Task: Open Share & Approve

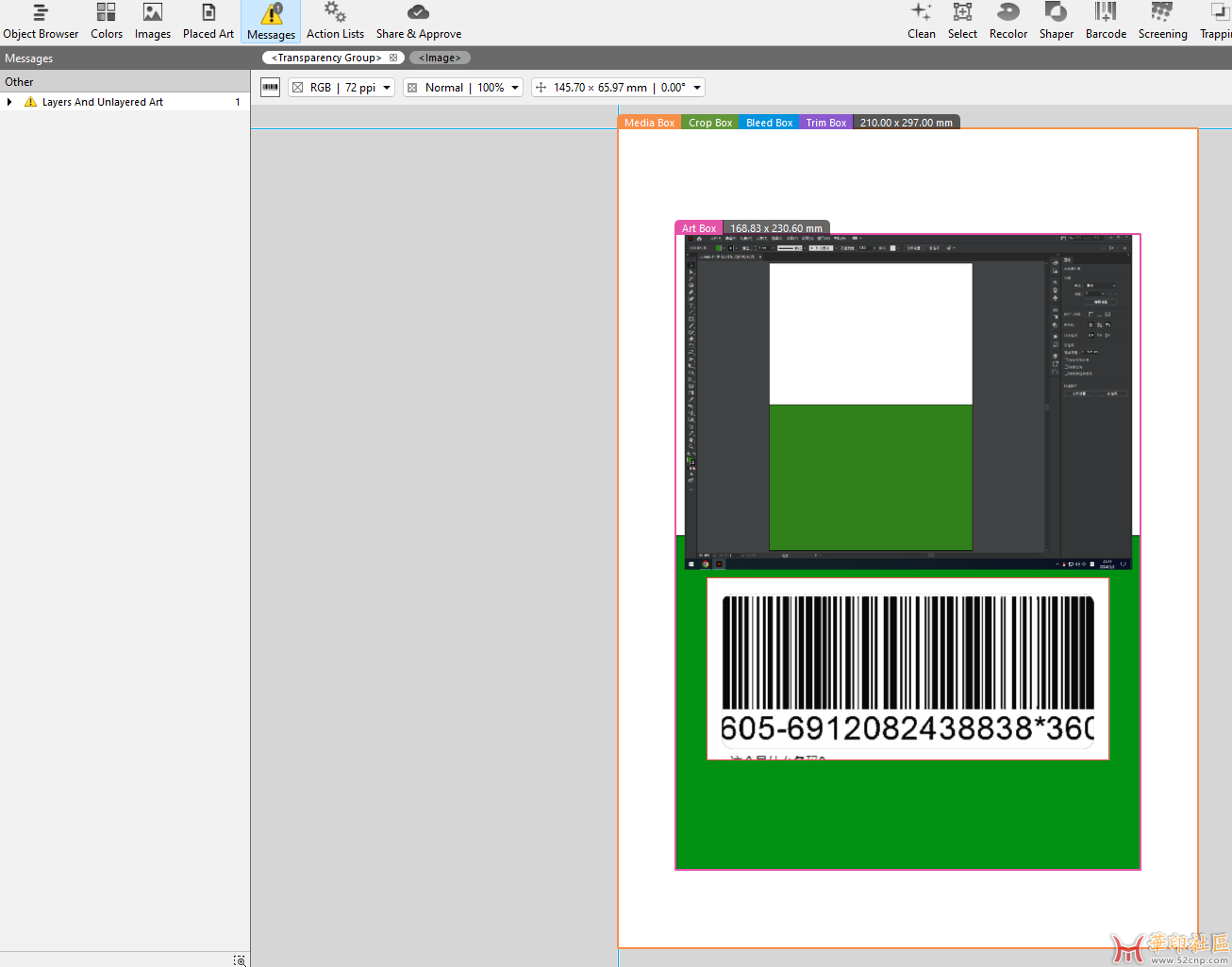Action: pyautogui.click(x=419, y=22)
